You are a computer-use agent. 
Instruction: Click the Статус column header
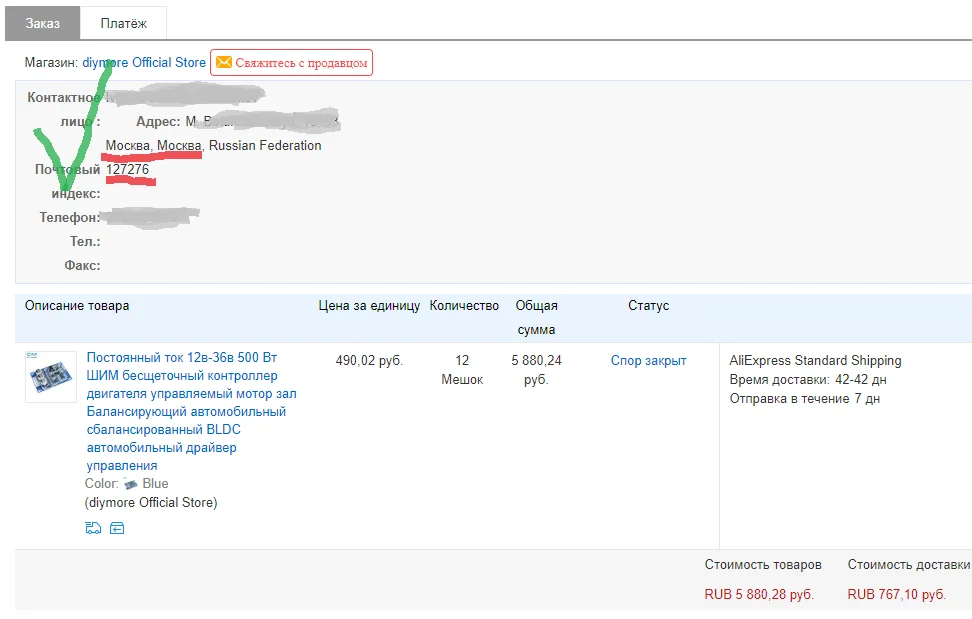point(648,305)
